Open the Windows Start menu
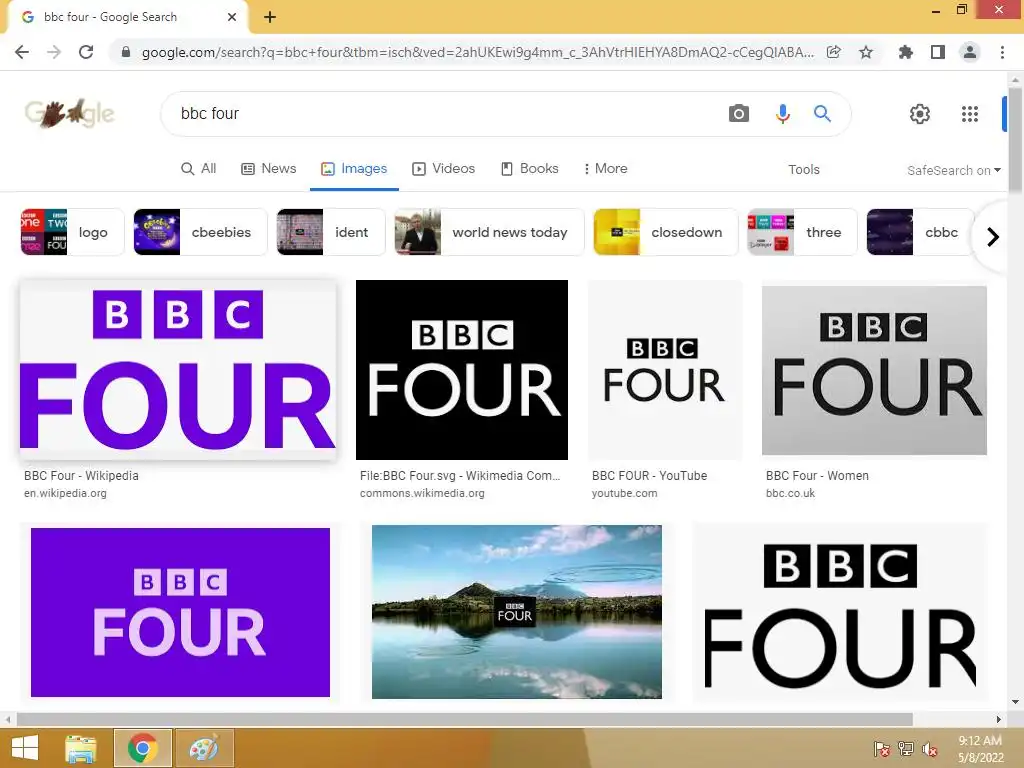This screenshot has width=1024, height=768. click(x=25, y=748)
